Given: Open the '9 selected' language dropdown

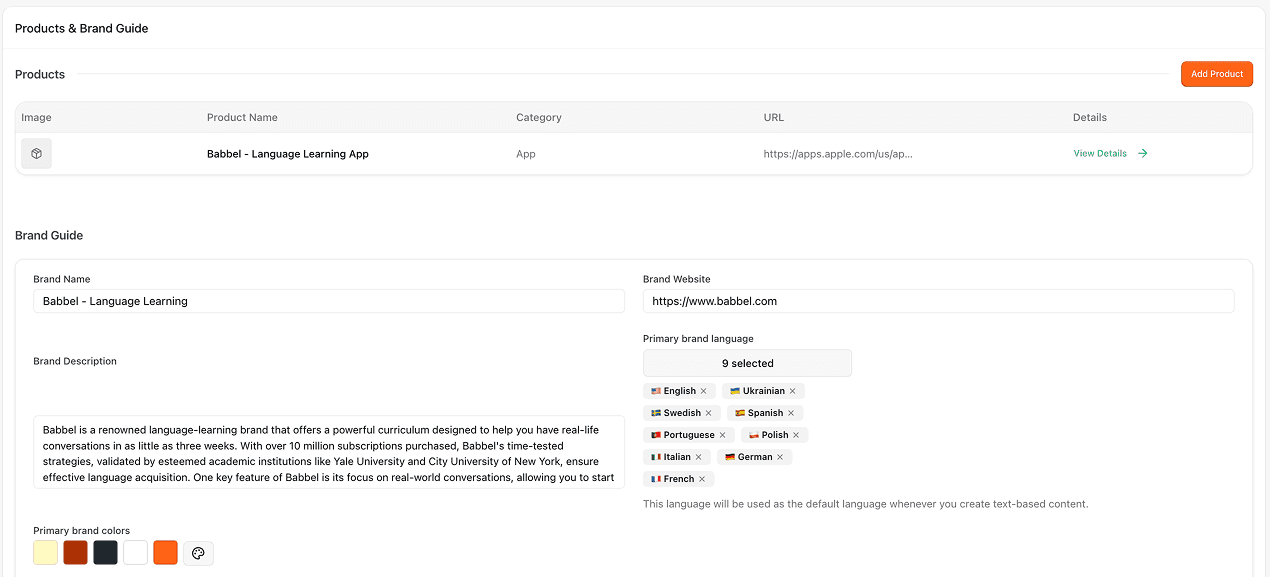Looking at the screenshot, I should (747, 363).
